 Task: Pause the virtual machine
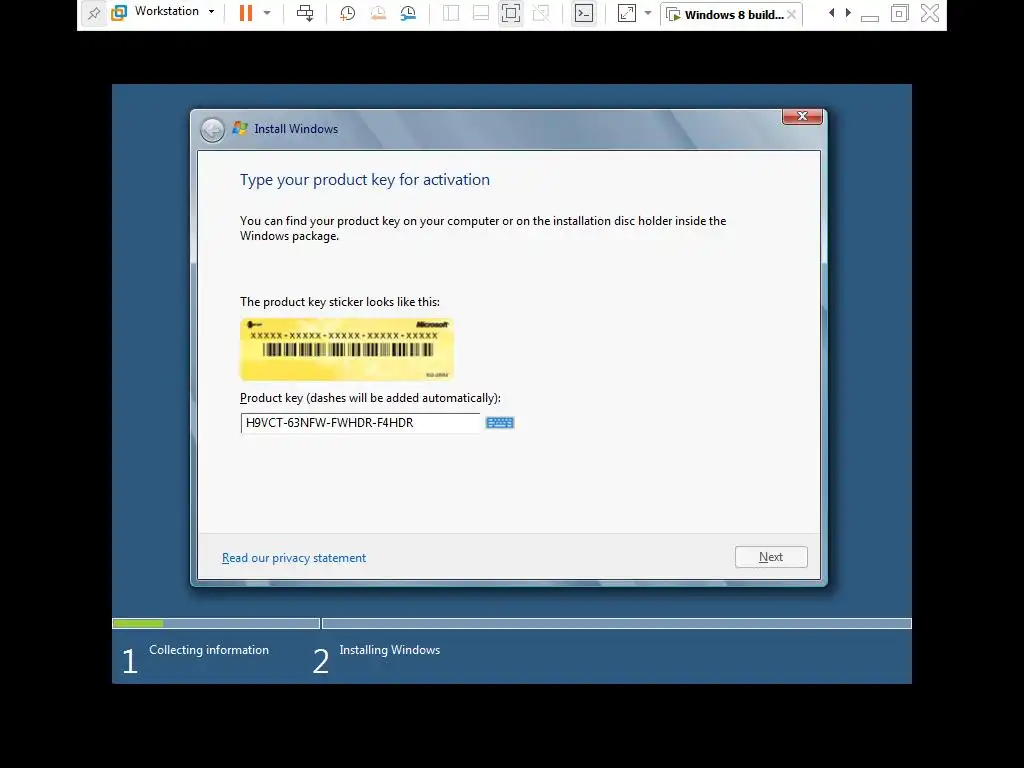(x=246, y=12)
